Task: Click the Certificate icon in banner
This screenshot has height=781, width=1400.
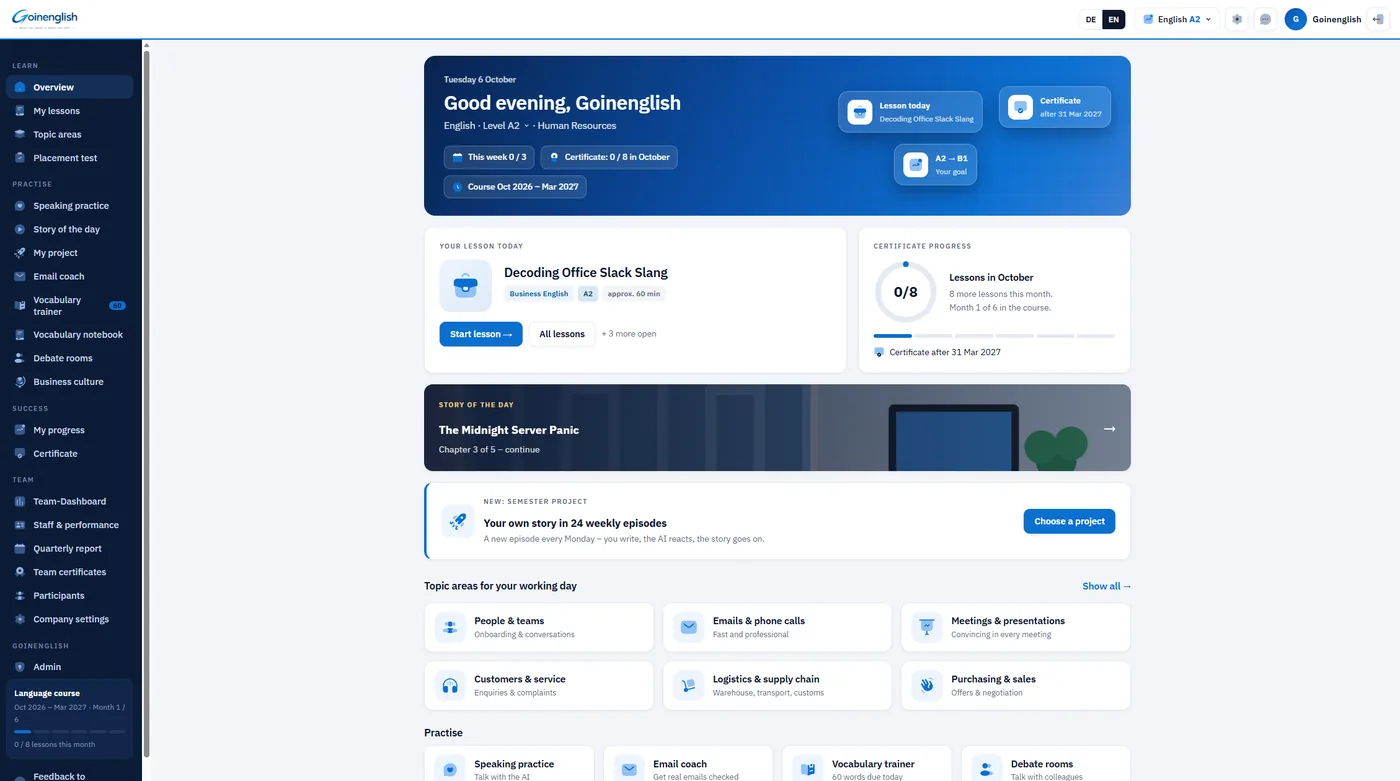Action: click(1020, 107)
